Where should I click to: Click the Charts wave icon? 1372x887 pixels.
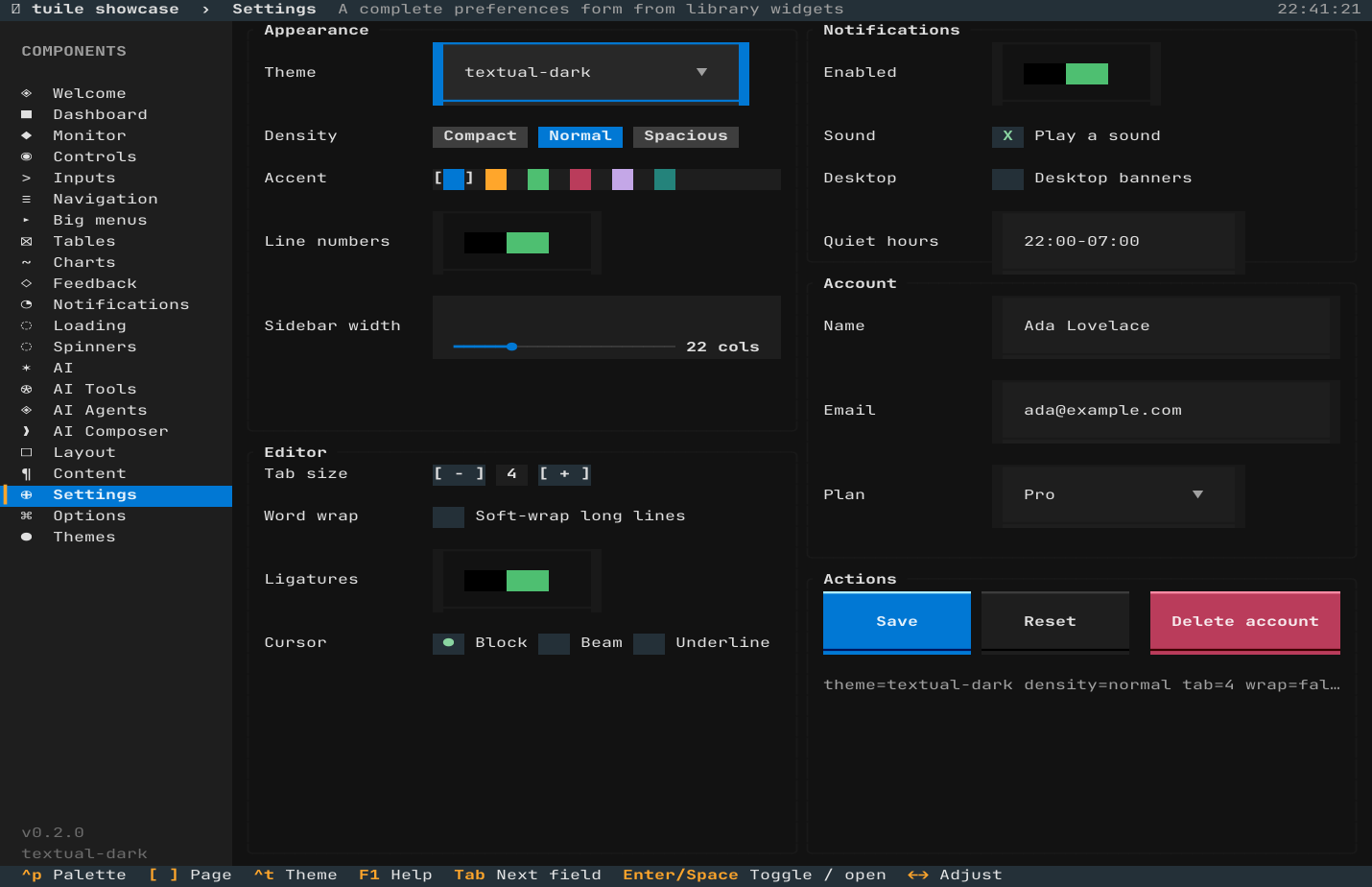(x=27, y=262)
